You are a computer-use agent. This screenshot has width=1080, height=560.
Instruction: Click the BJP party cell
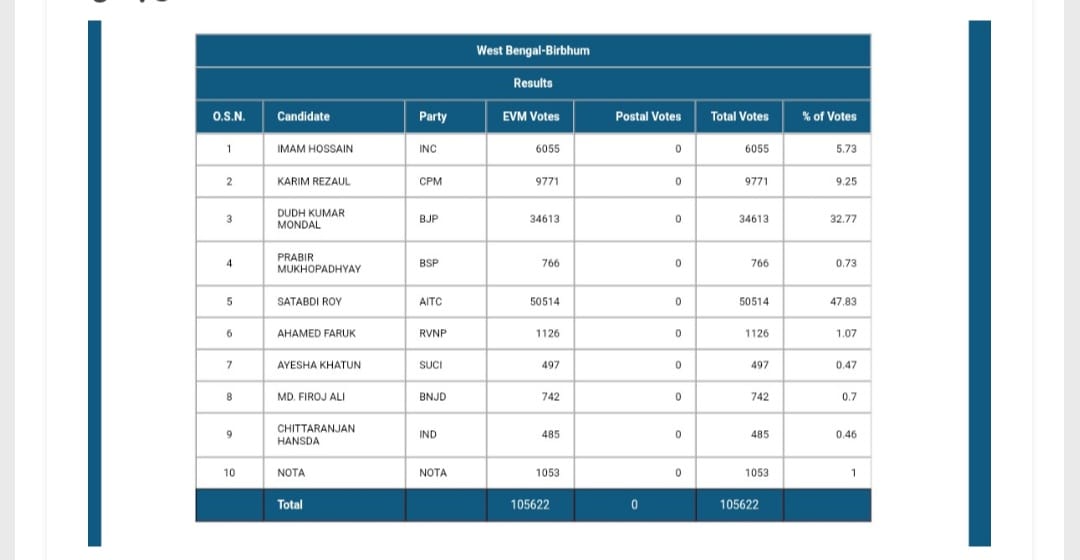coord(446,219)
